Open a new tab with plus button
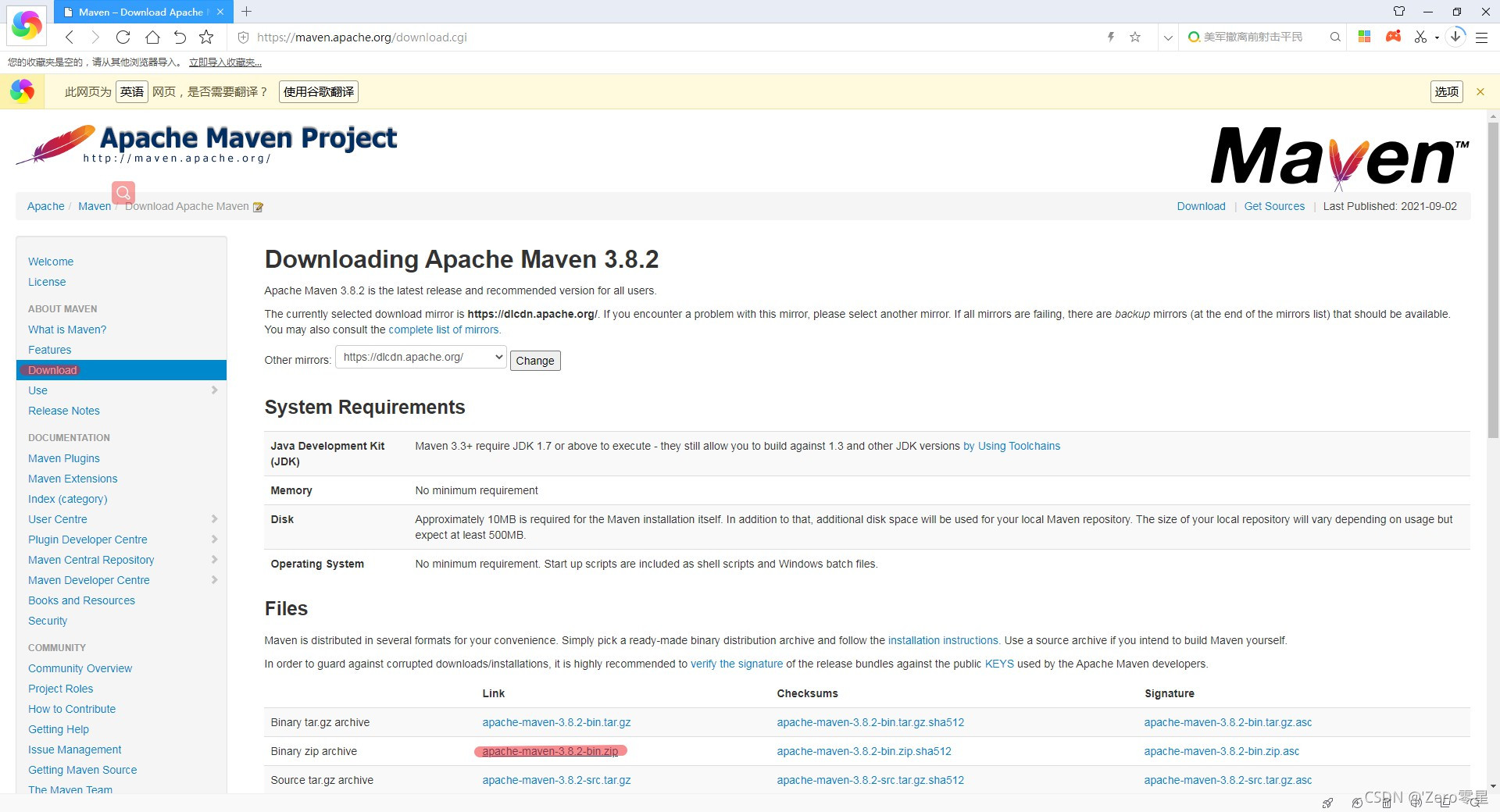 click(247, 12)
